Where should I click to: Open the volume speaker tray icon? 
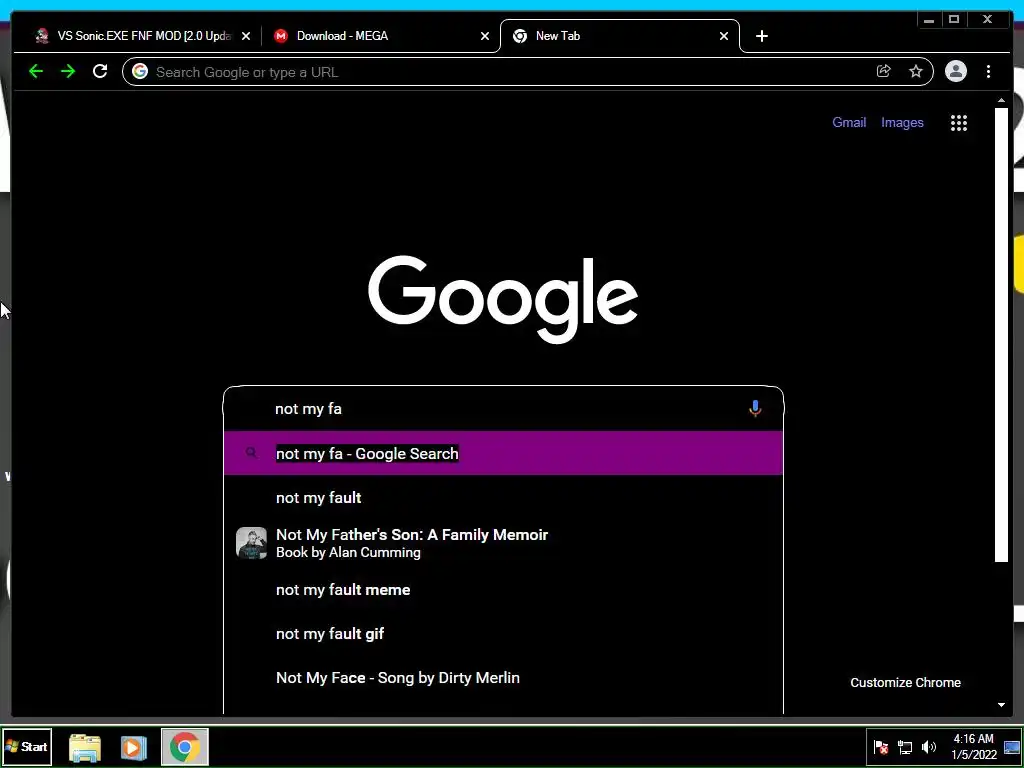(x=928, y=747)
